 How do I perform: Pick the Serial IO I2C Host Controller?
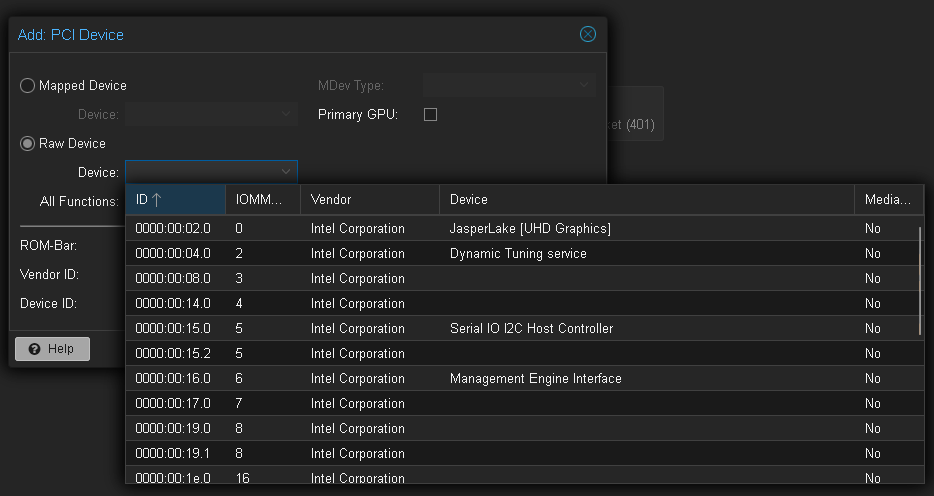pyautogui.click(x=531, y=329)
